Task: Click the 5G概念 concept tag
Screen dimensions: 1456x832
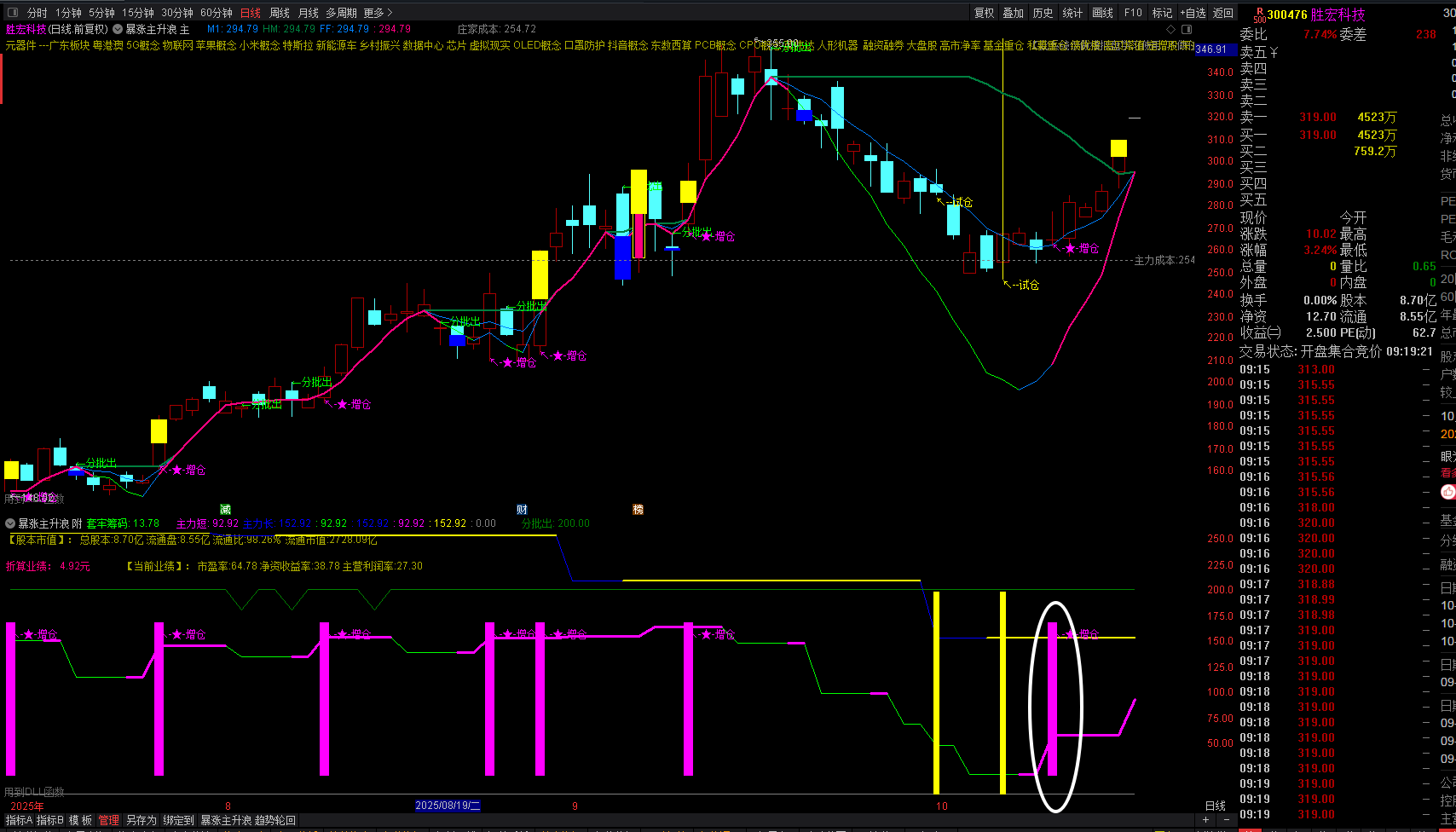Action: 143,45
